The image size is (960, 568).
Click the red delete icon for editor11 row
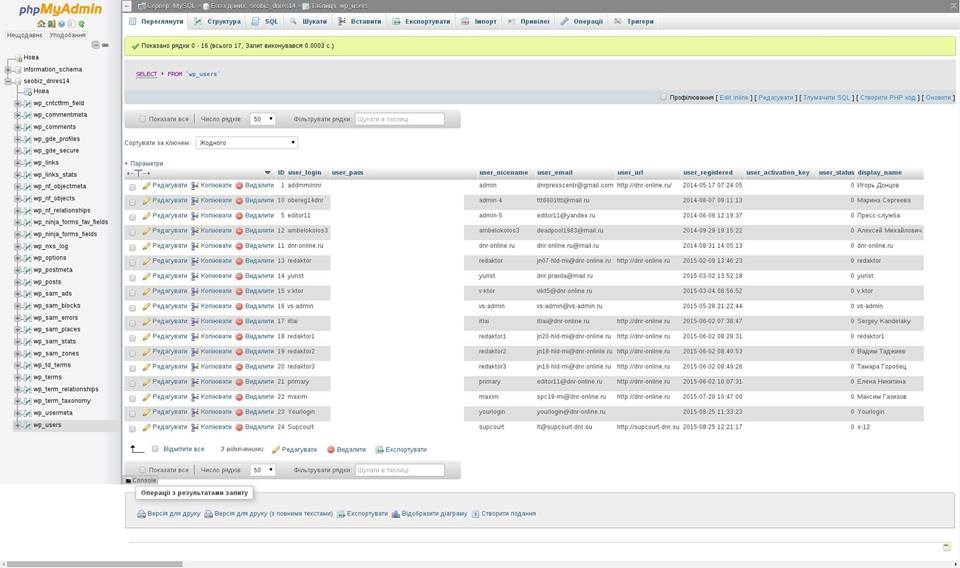tap(239, 216)
